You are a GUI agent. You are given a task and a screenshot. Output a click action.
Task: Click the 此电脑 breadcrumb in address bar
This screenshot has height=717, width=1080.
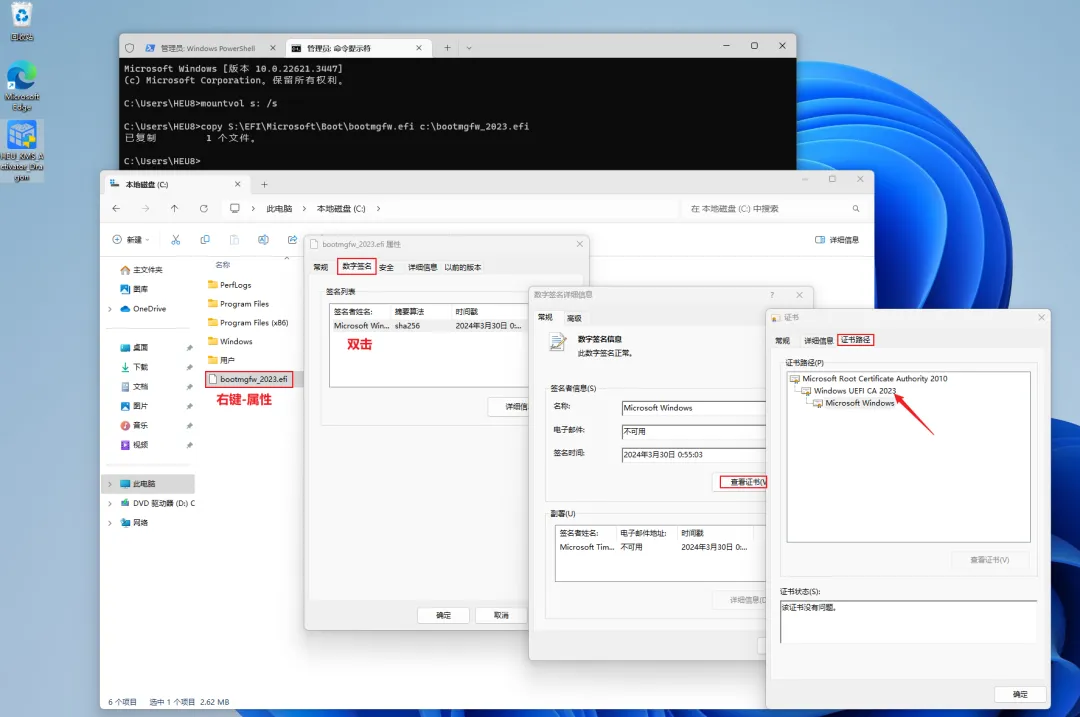coord(279,208)
